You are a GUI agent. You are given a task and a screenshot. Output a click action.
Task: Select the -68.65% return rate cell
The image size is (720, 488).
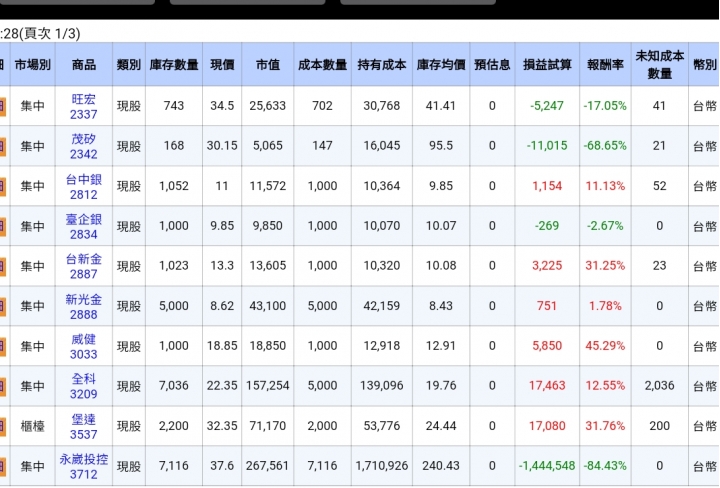pos(605,146)
